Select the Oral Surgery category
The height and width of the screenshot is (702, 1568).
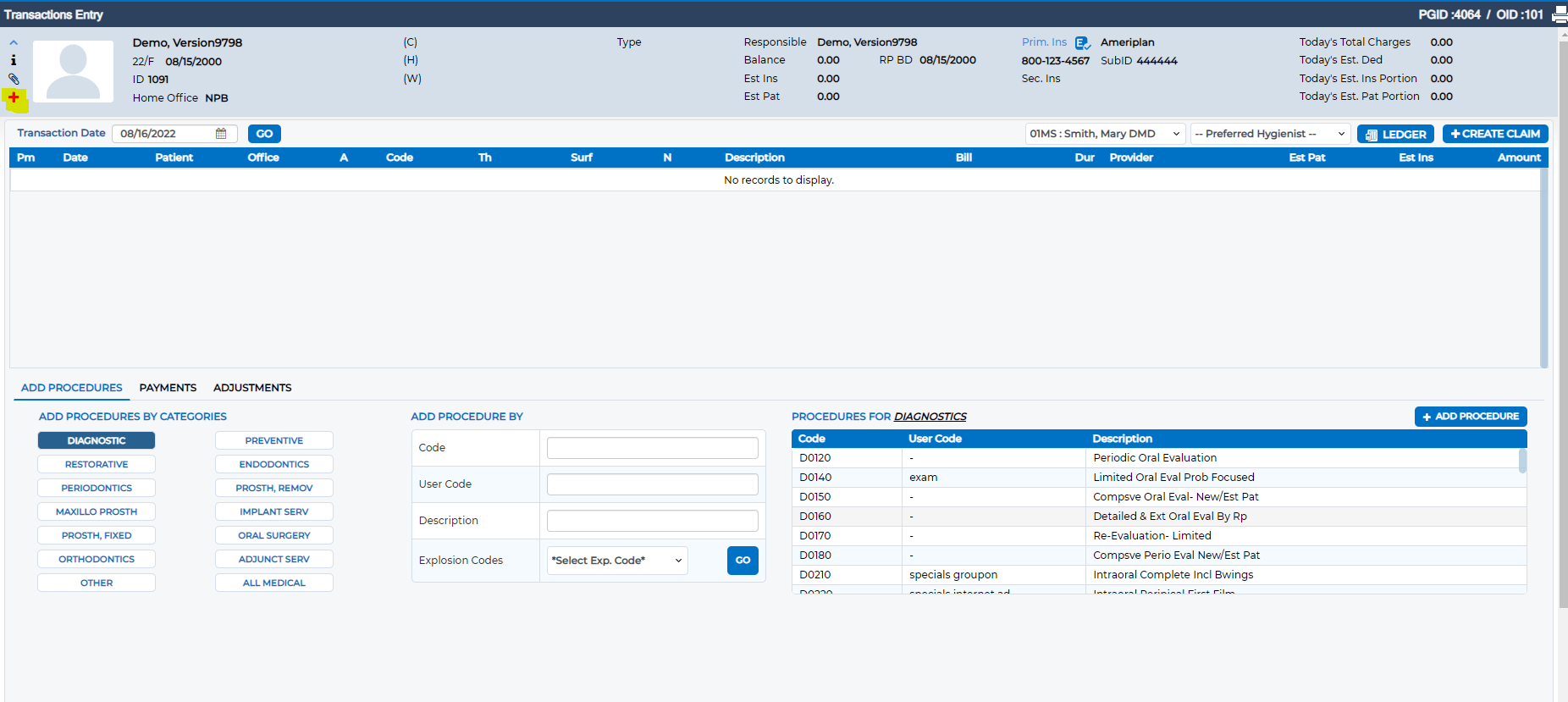coord(274,535)
